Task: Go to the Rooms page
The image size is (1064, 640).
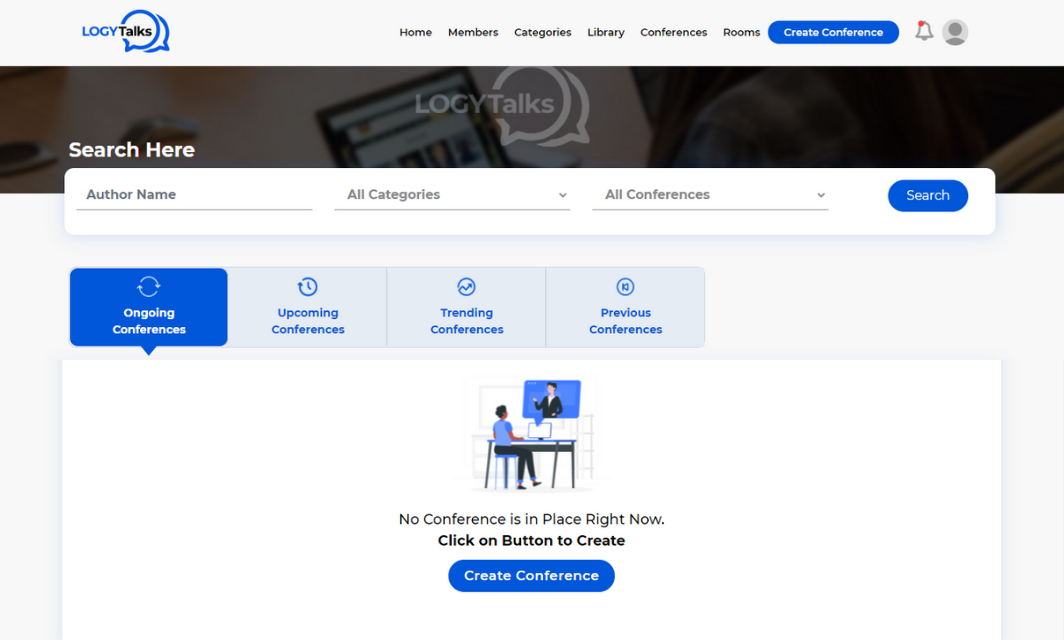Action: [x=741, y=32]
